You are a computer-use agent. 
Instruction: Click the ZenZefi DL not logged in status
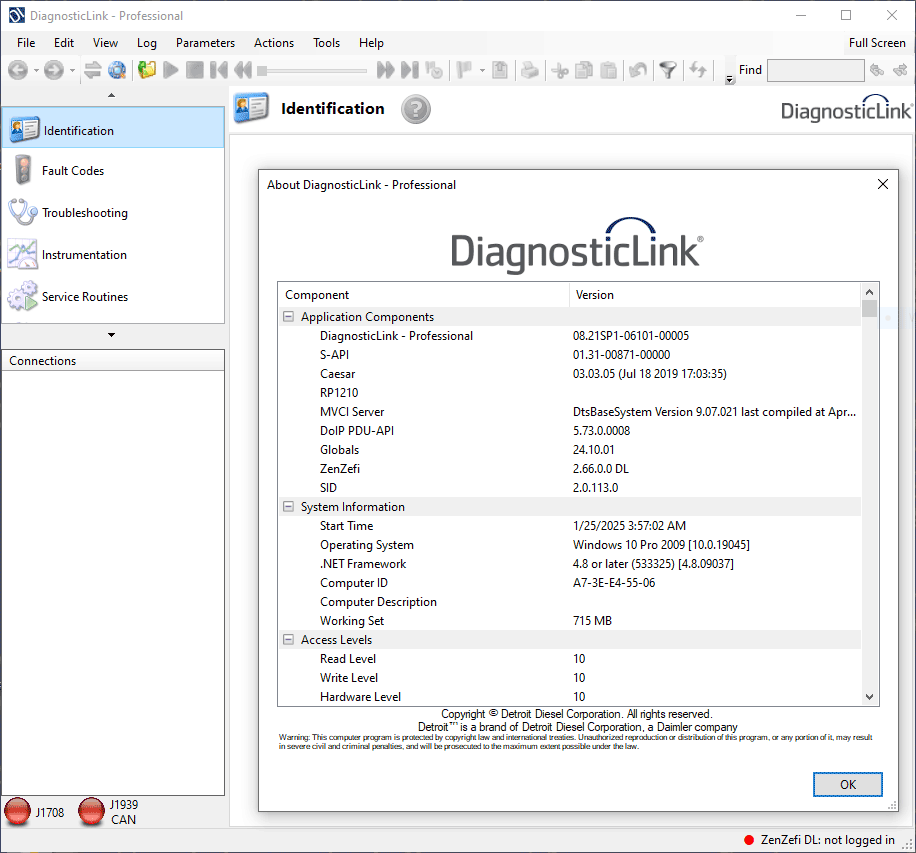pyautogui.click(x=819, y=840)
